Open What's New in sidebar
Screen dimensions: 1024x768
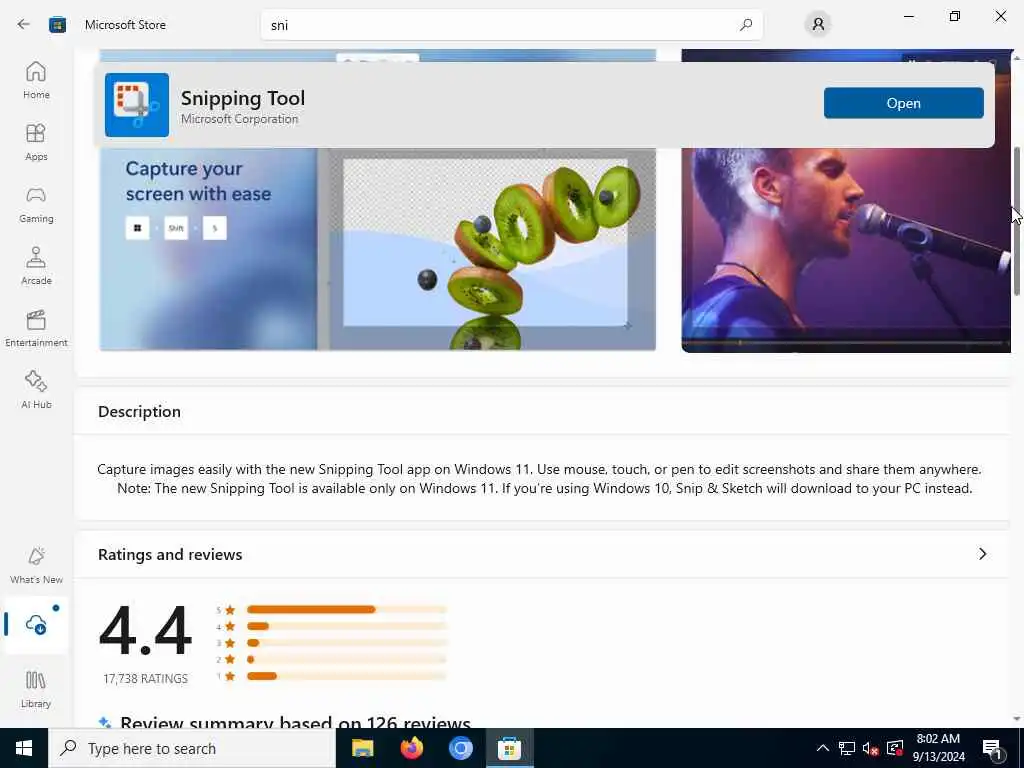tap(36, 566)
